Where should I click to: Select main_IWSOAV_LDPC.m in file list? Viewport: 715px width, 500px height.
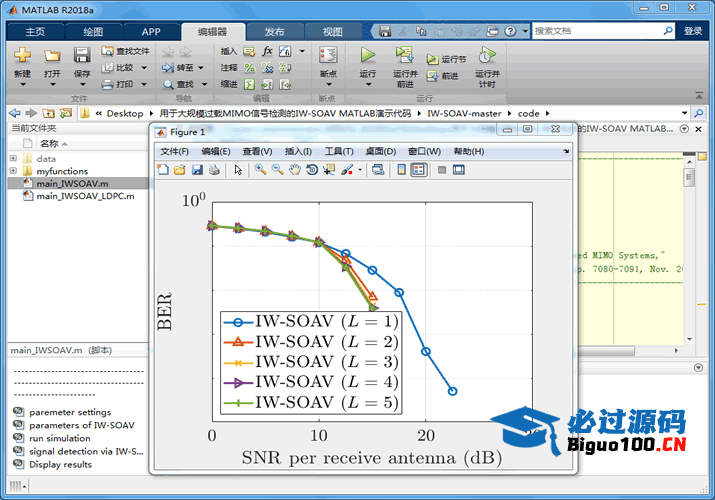coord(85,196)
